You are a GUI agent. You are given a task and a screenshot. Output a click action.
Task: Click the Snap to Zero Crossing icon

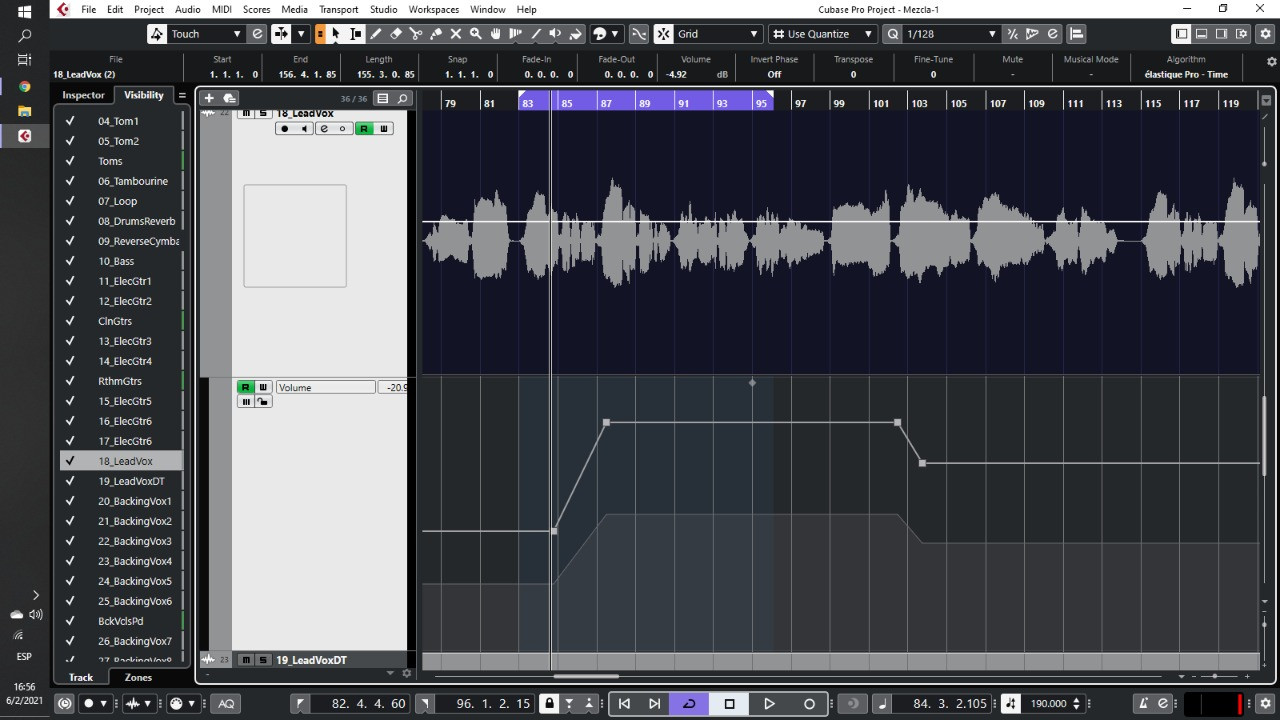[638, 34]
